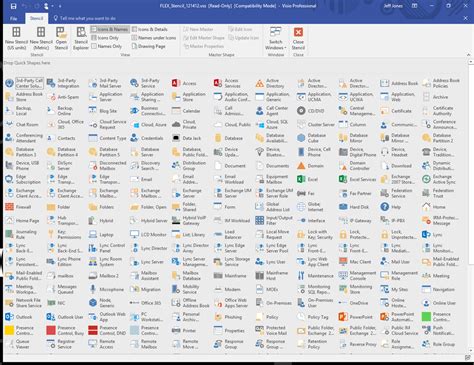Click the grayed-out Master Properties button
This screenshot has height=365, width=474.
pyautogui.click(x=203, y=46)
